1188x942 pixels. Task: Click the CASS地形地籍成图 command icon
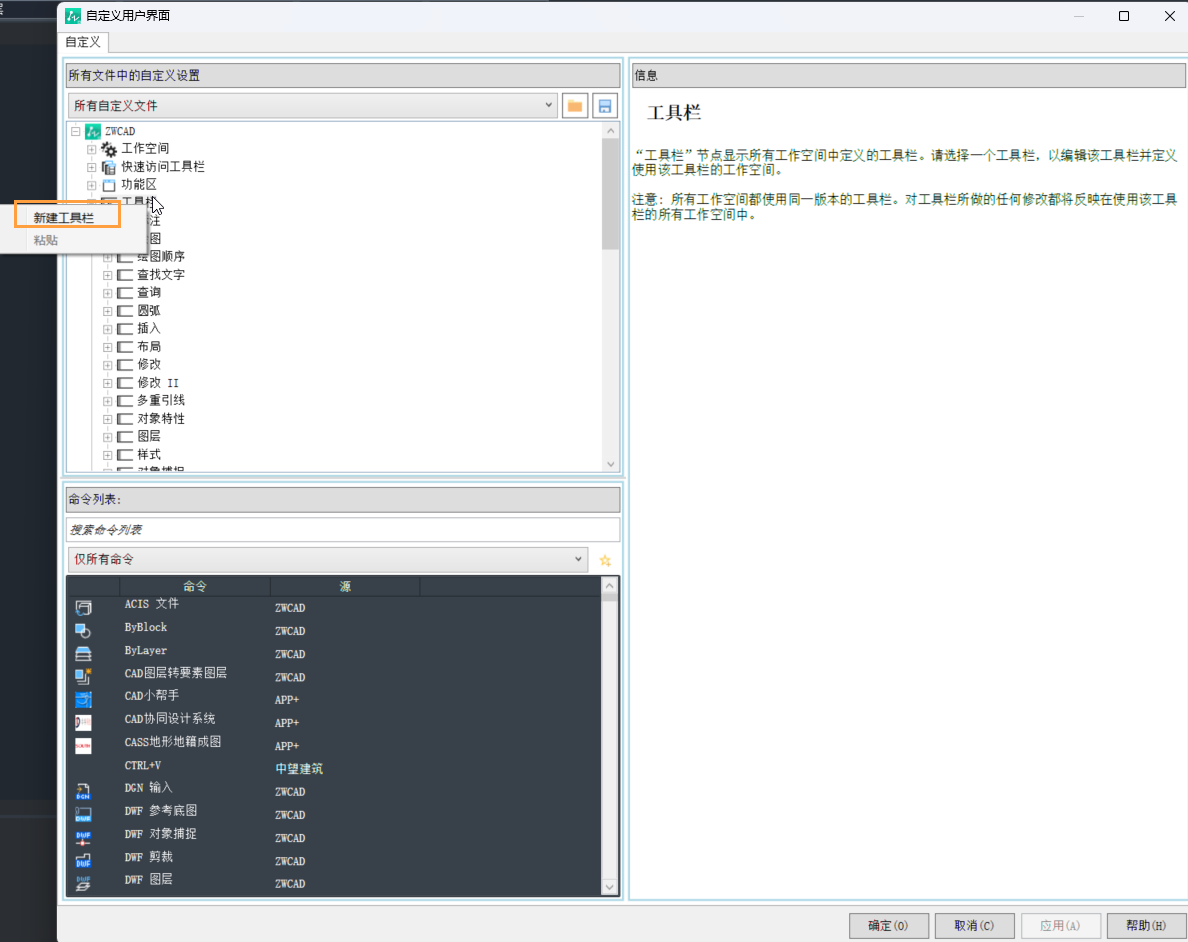pos(83,746)
